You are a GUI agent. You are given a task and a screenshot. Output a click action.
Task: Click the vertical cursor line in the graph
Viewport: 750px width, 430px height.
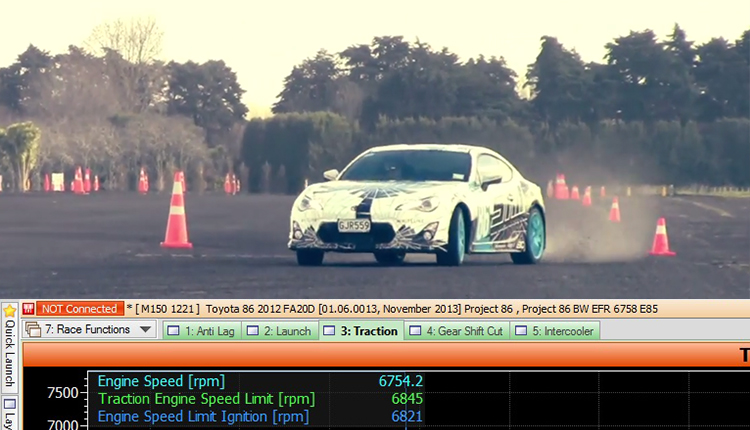406,400
